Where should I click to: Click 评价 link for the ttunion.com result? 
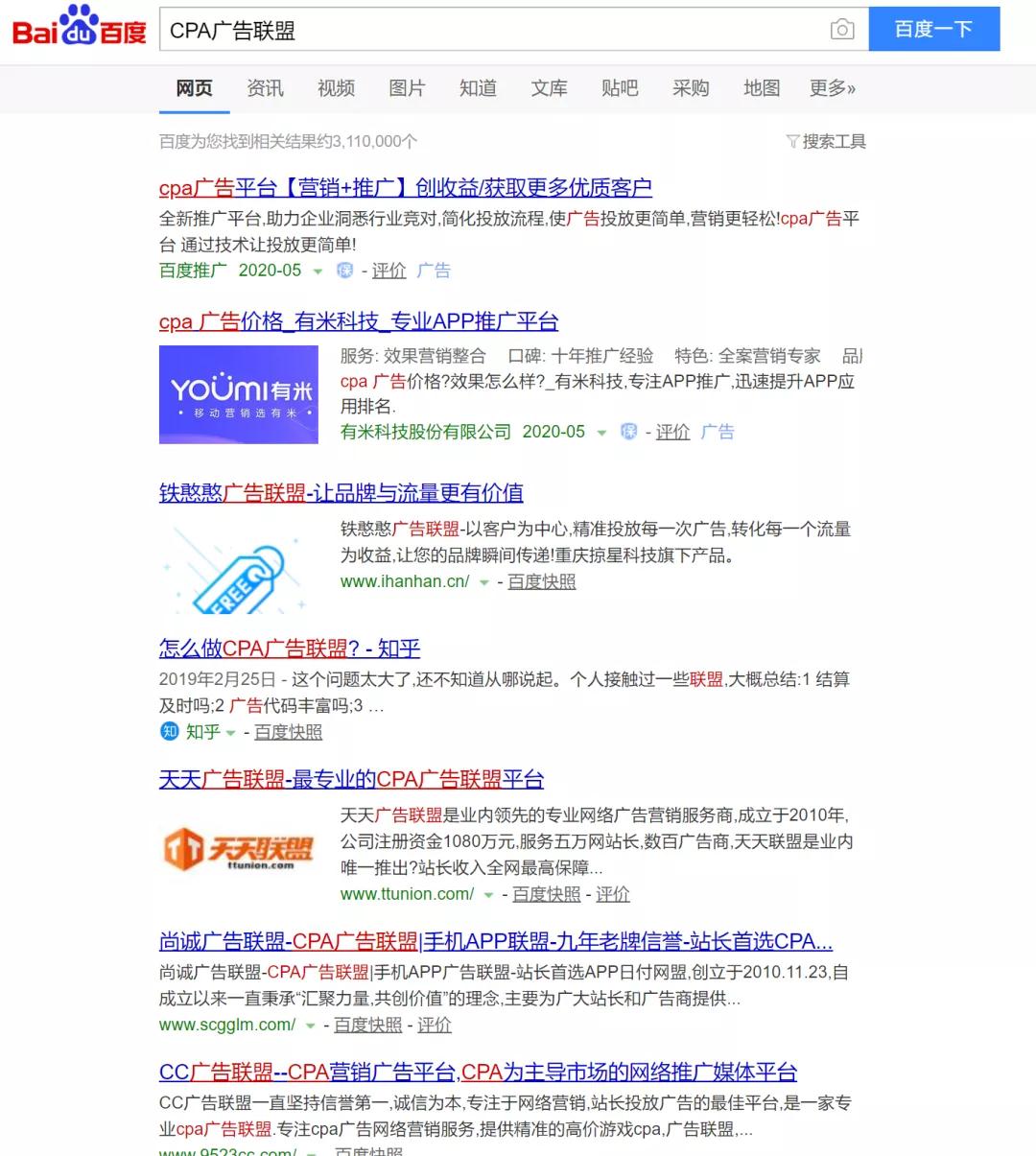click(x=612, y=894)
